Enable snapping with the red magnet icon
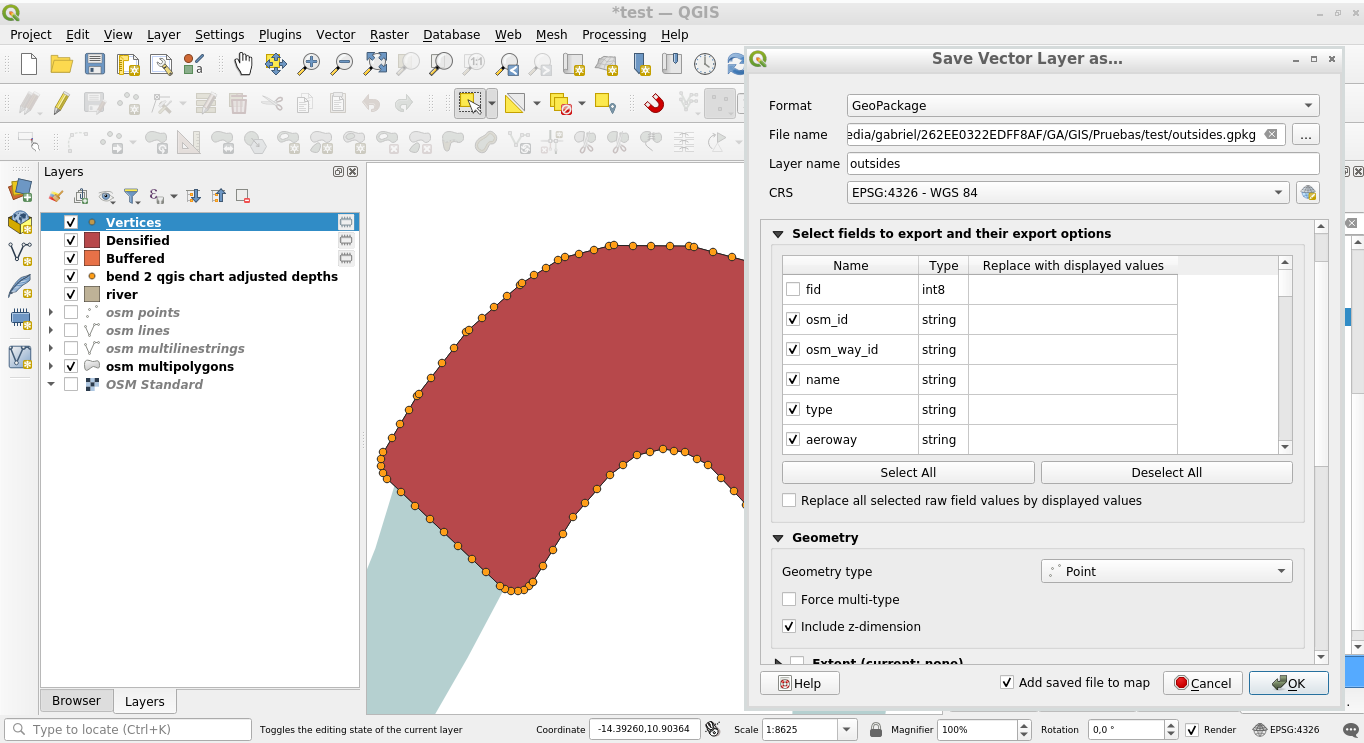Viewport: 1364px width, 743px height. (654, 103)
